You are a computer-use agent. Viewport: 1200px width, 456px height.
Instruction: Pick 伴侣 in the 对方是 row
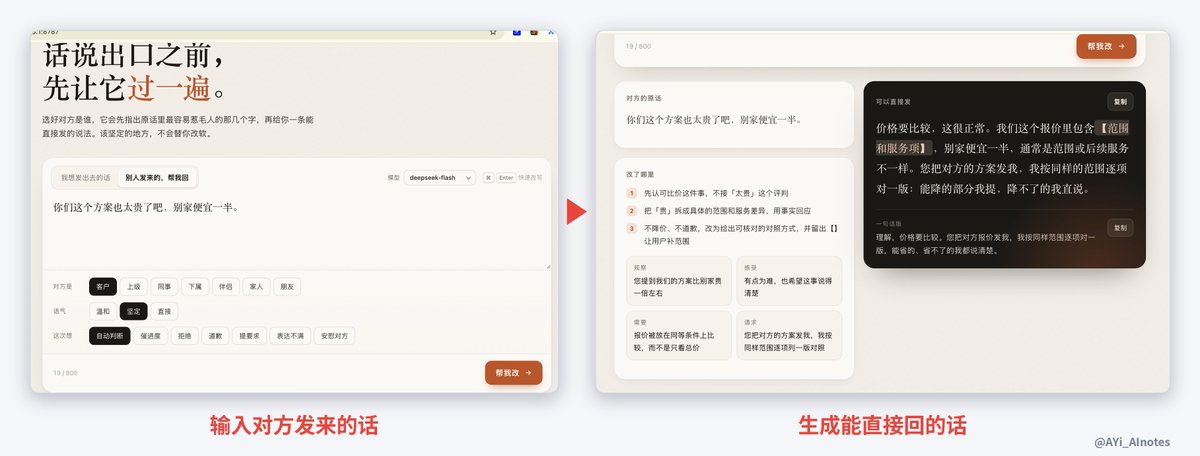tap(226, 286)
